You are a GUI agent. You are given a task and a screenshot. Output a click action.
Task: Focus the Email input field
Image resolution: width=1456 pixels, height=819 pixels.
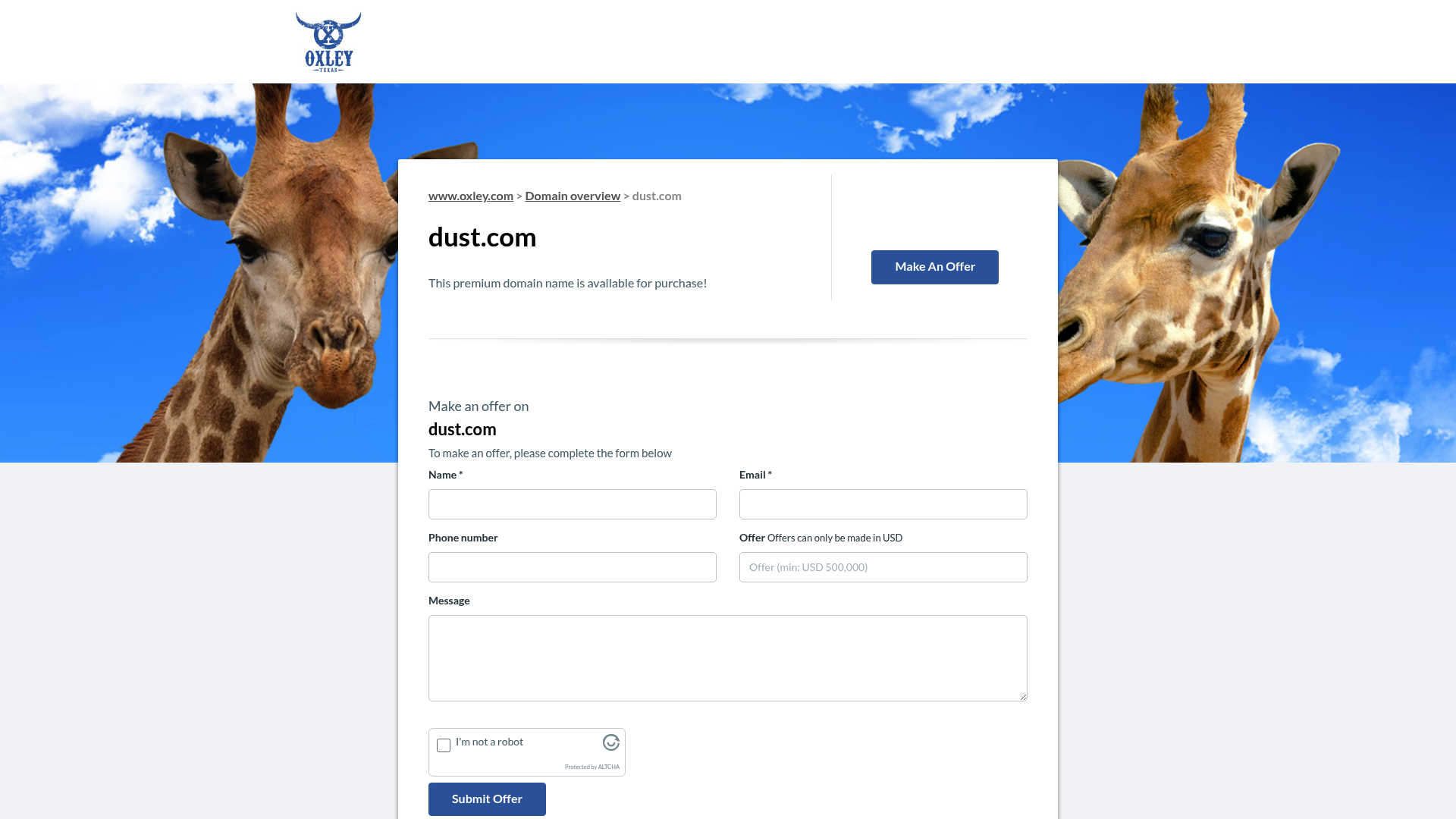[883, 504]
